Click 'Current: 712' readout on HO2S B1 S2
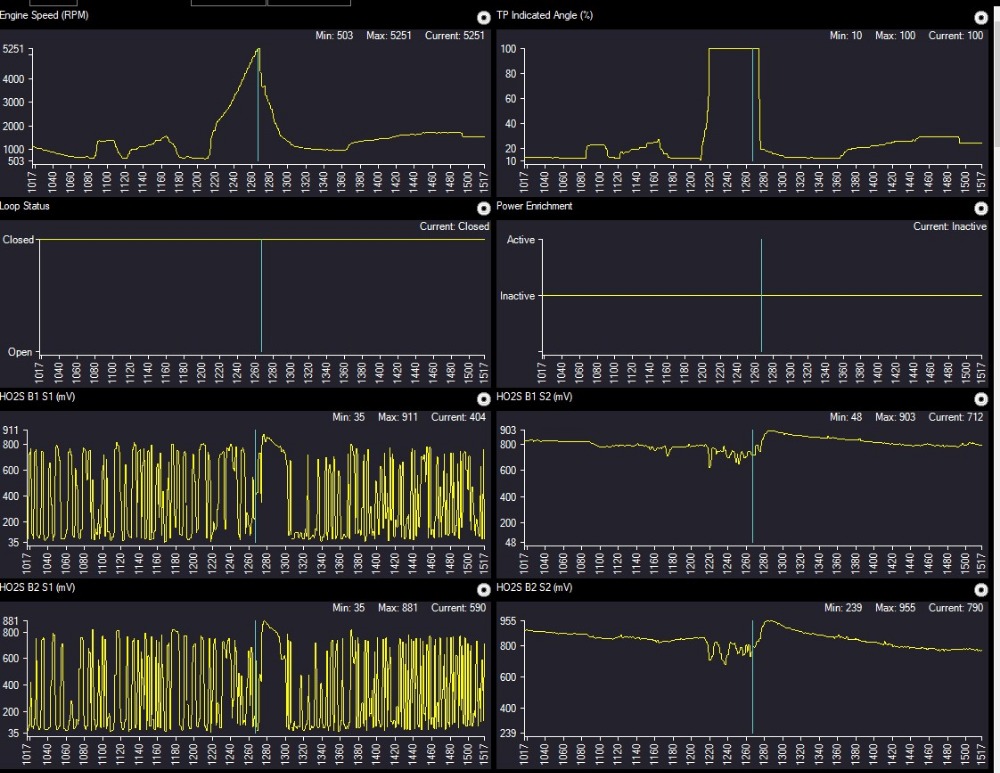Screen dimensions: 1000x773 pyautogui.click(x=958, y=417)
